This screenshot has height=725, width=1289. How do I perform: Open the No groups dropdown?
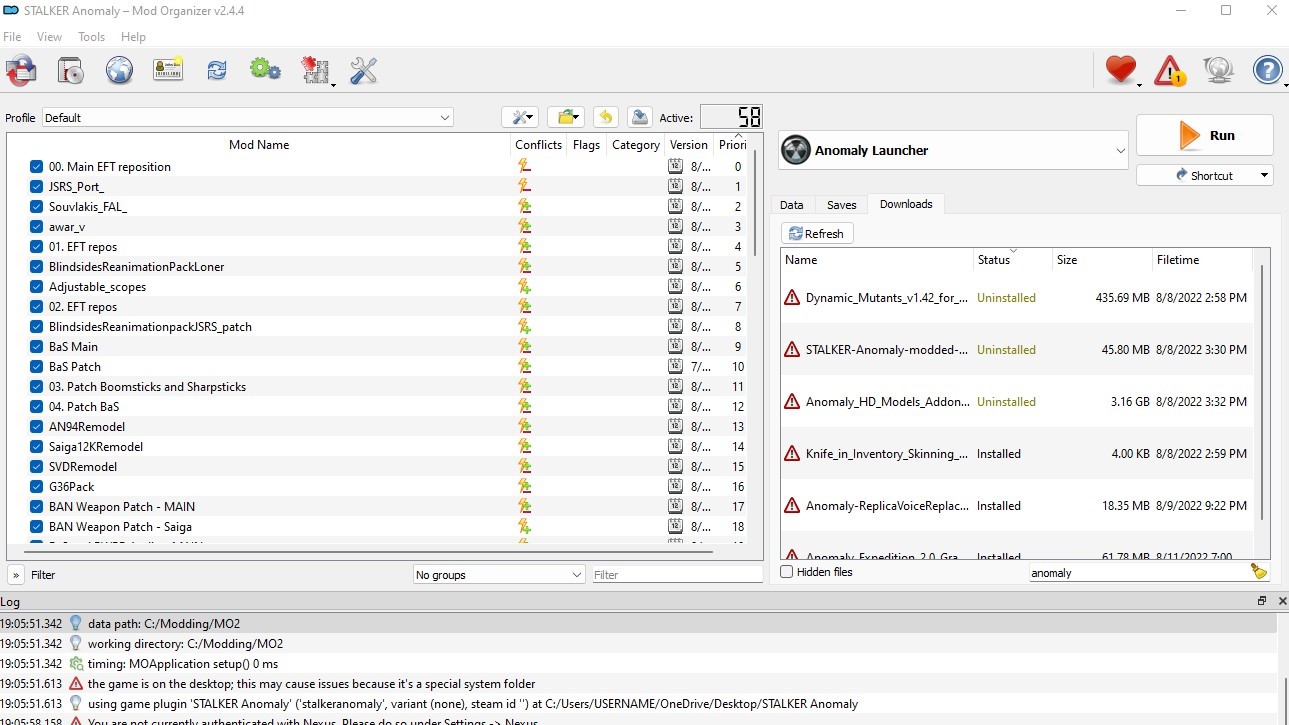coord(499,575)
